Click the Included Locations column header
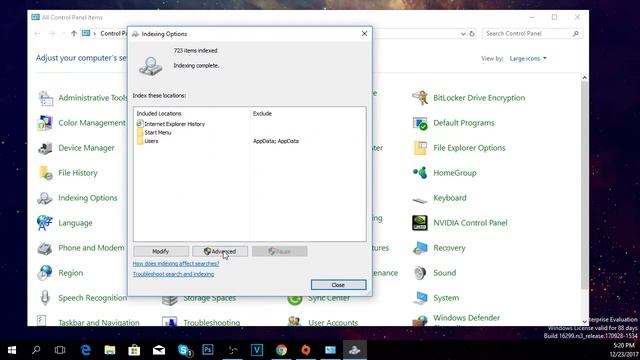 click(x=159, y=113)
